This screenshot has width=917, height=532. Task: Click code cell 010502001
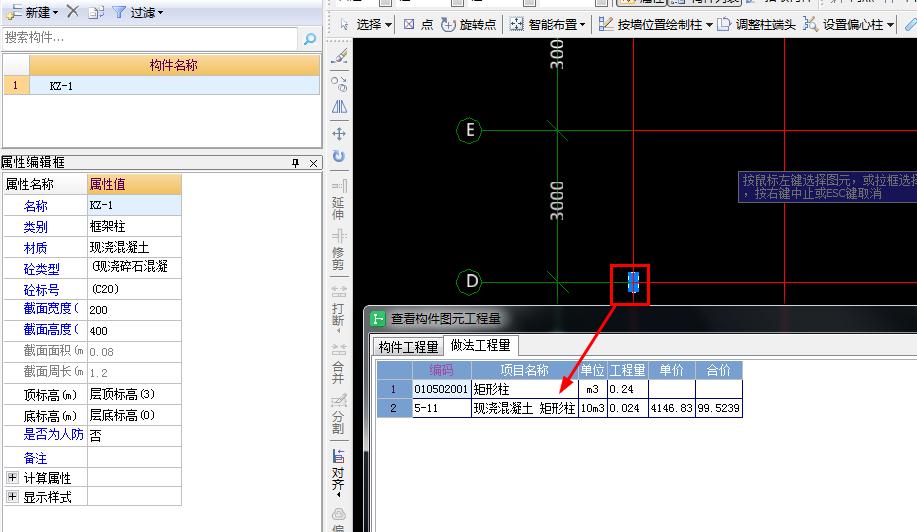tap(442, 389)
